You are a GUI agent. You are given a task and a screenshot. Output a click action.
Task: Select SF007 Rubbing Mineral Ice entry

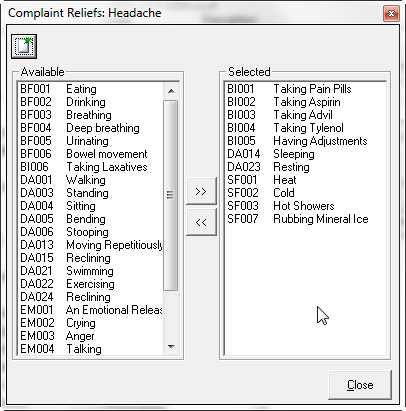(x=305, y=219)
